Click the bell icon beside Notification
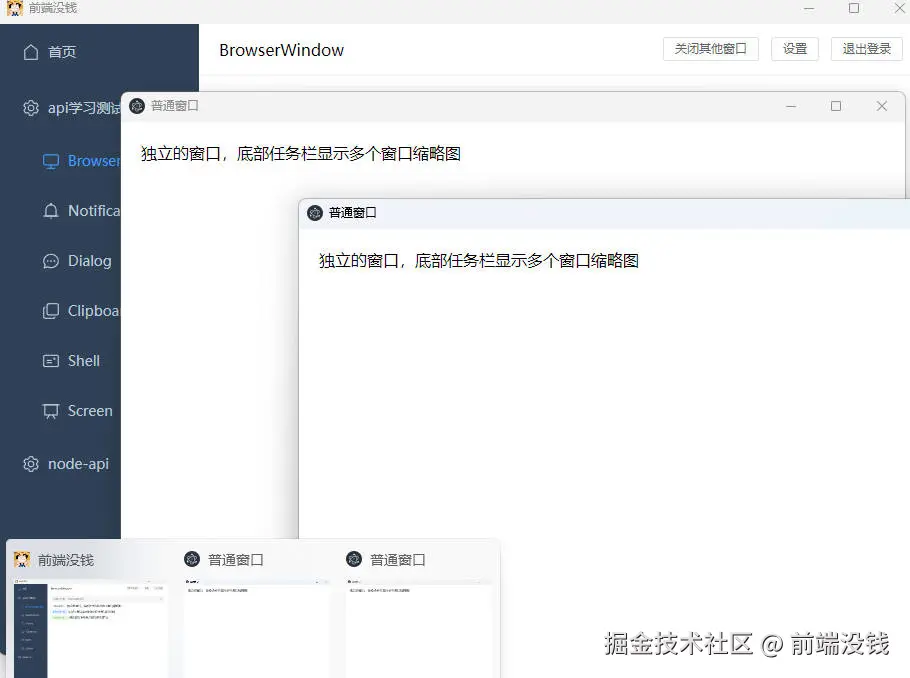910x678 pixels. (x=50, y=211)
